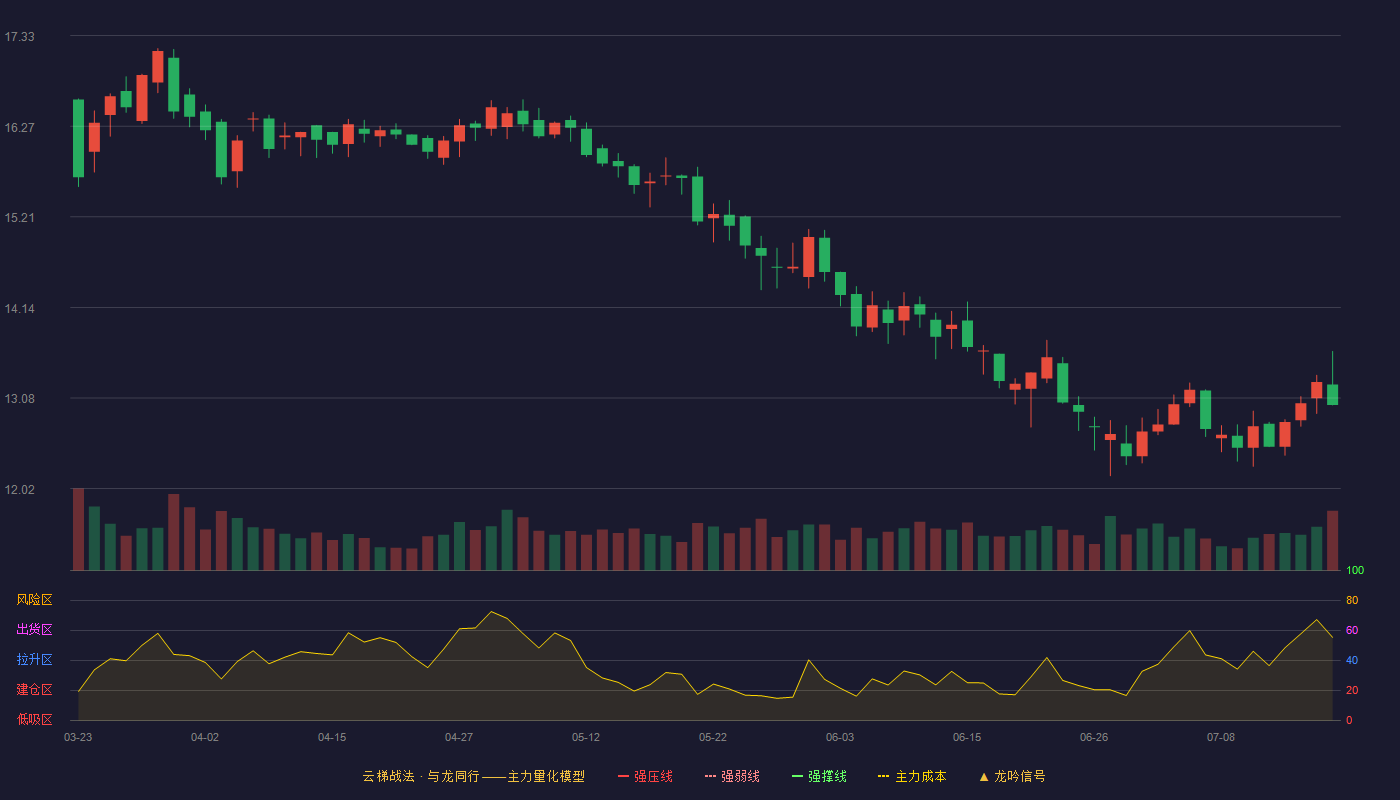Toggle the 强压线 legend item

coord(645,776)
